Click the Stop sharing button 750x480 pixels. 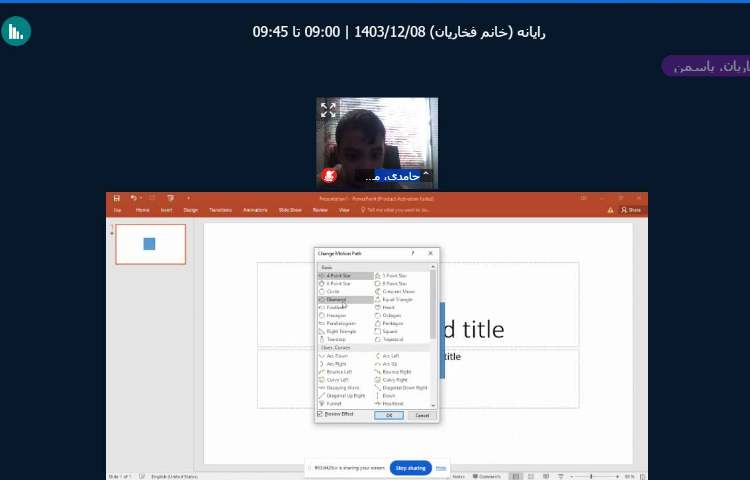[410, 468]
